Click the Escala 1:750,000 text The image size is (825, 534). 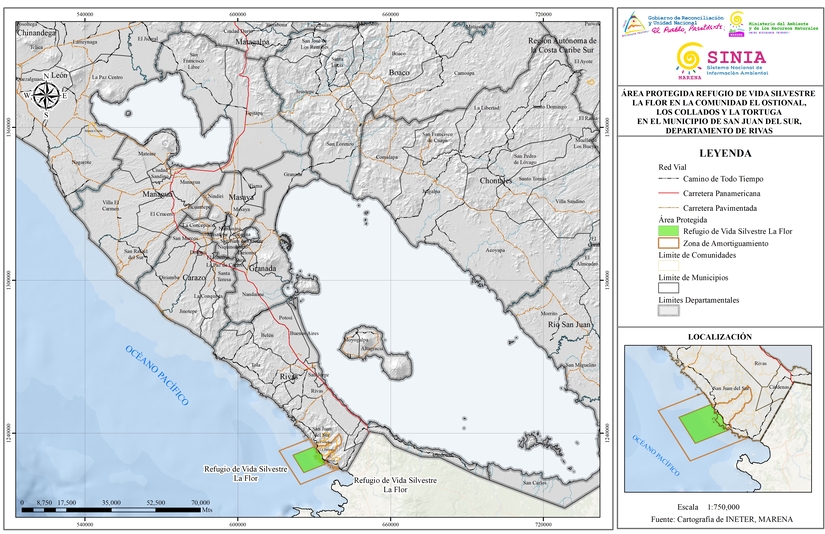(x=718, y=507)
